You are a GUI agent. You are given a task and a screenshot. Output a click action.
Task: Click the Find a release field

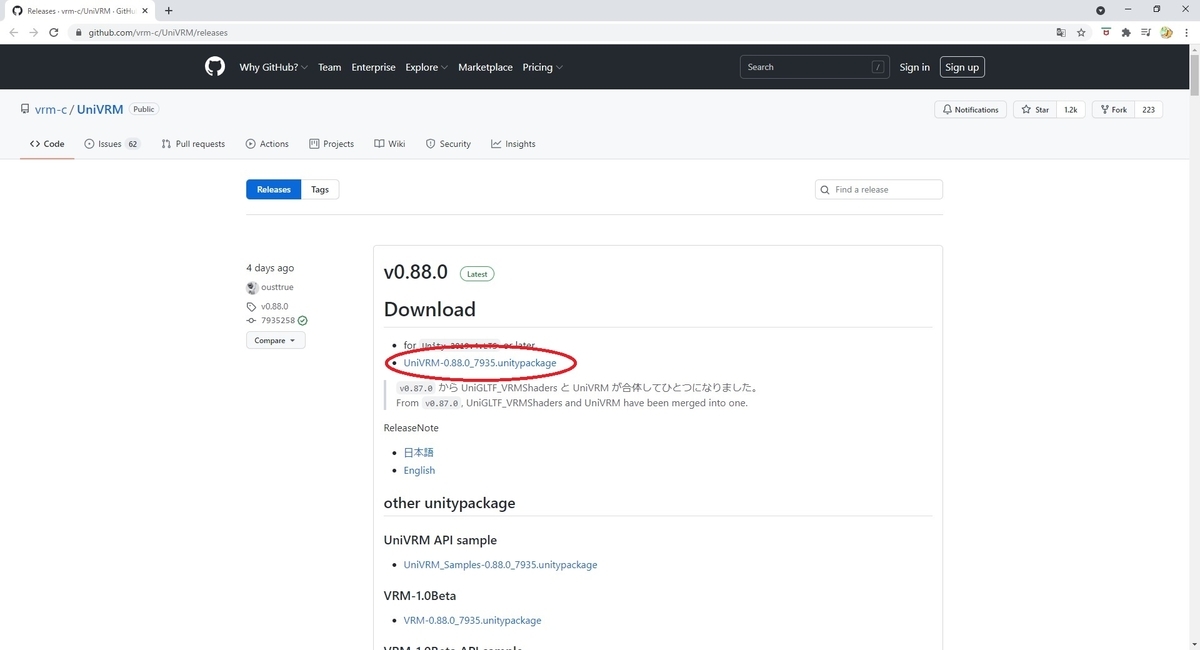[x=879, y=189]
